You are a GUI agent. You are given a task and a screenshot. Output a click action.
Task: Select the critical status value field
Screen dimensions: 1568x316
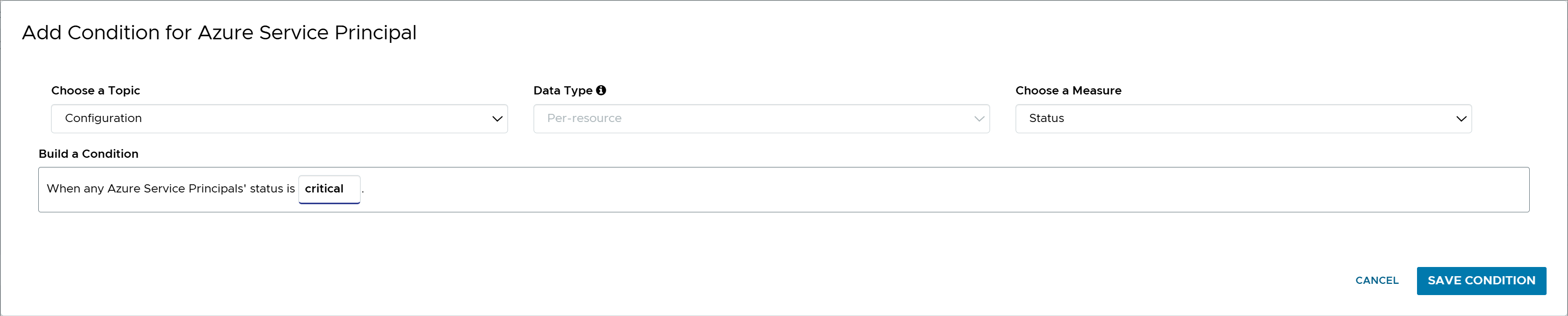click(330, 189)
